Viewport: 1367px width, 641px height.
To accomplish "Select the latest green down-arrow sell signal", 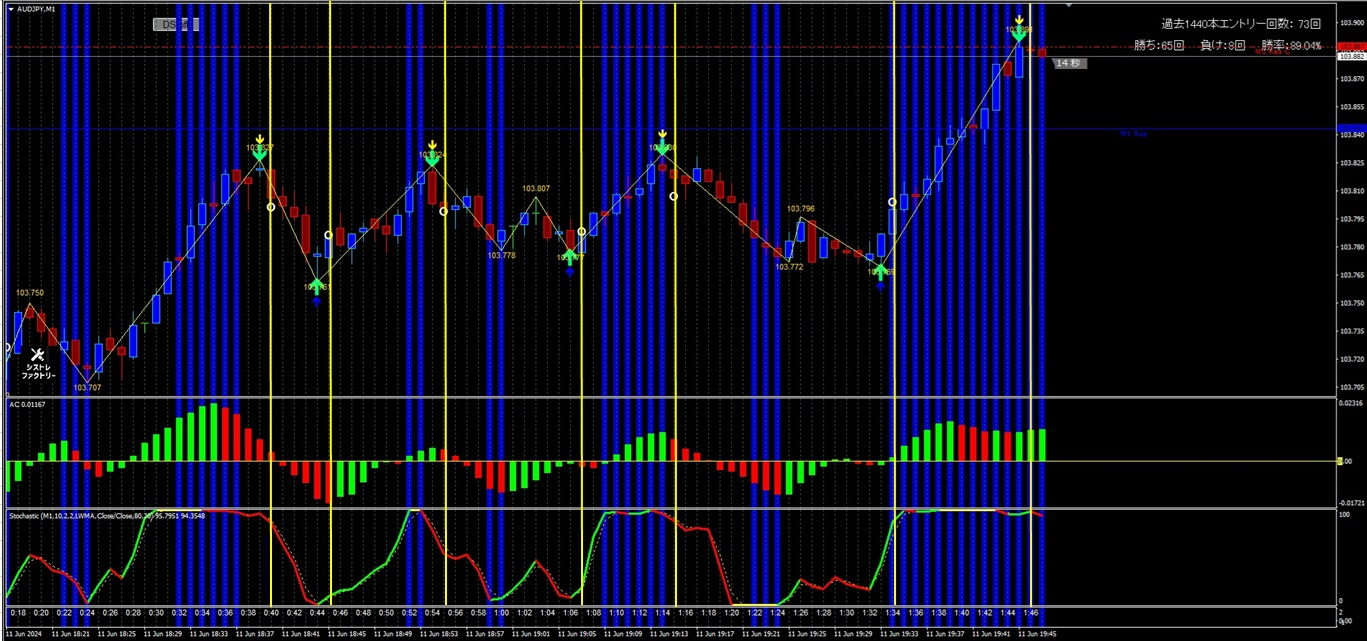I will tap(1019, 33).
